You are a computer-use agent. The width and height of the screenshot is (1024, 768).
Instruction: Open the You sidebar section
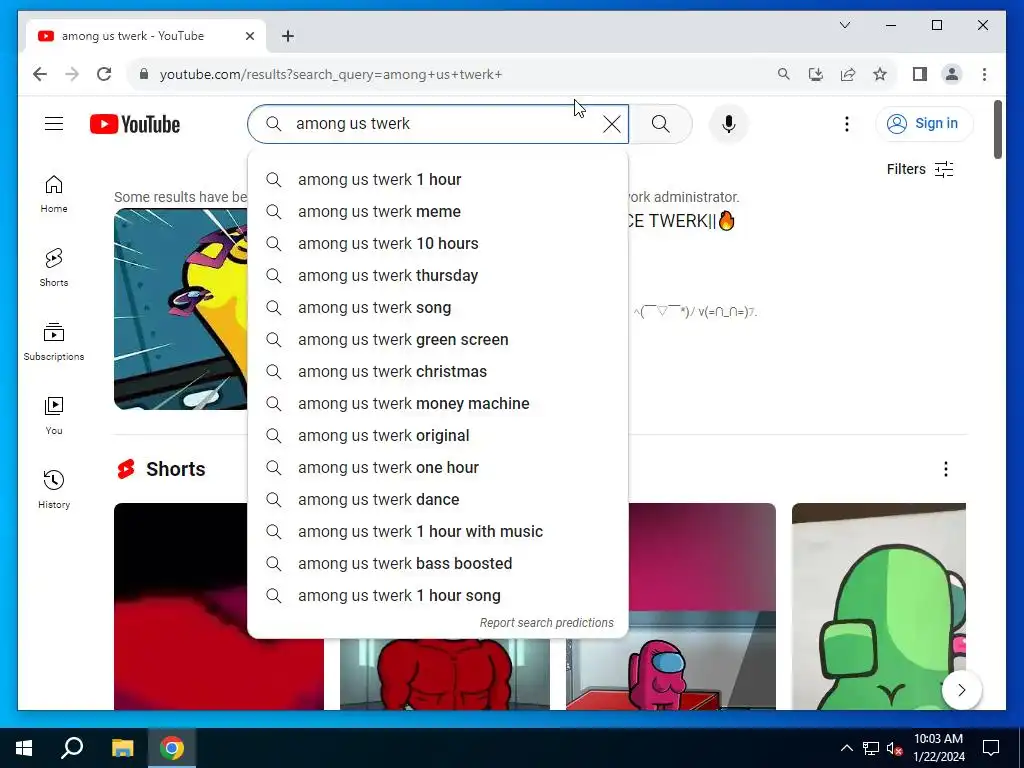pyautogui.click(x=54, y=416)
